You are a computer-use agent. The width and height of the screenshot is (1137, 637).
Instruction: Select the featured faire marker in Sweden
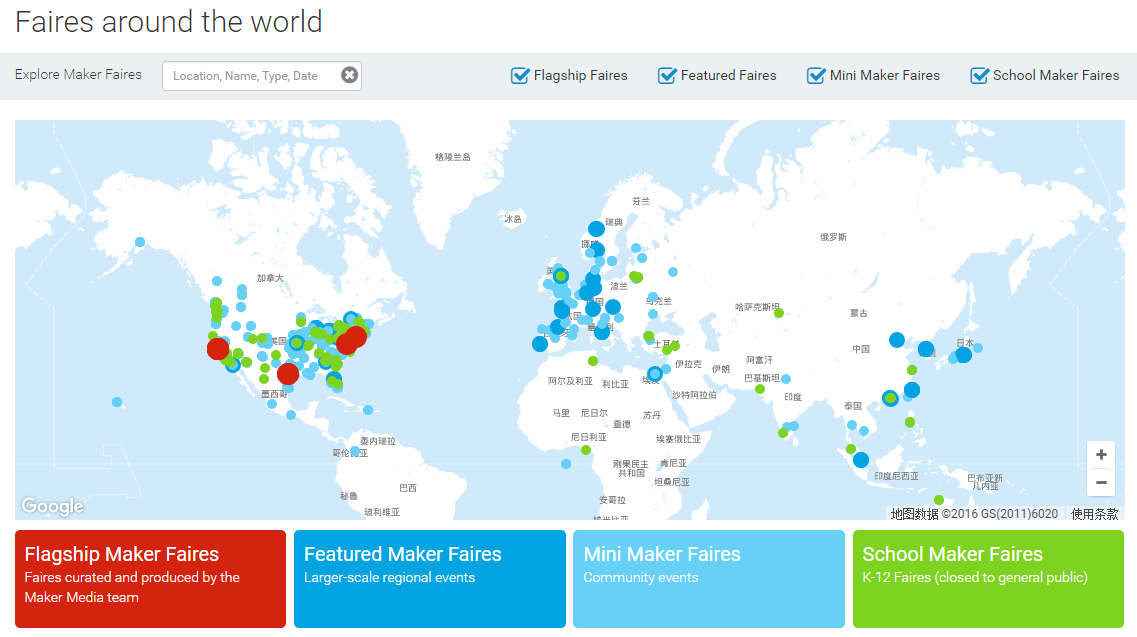tap(596, 229)
